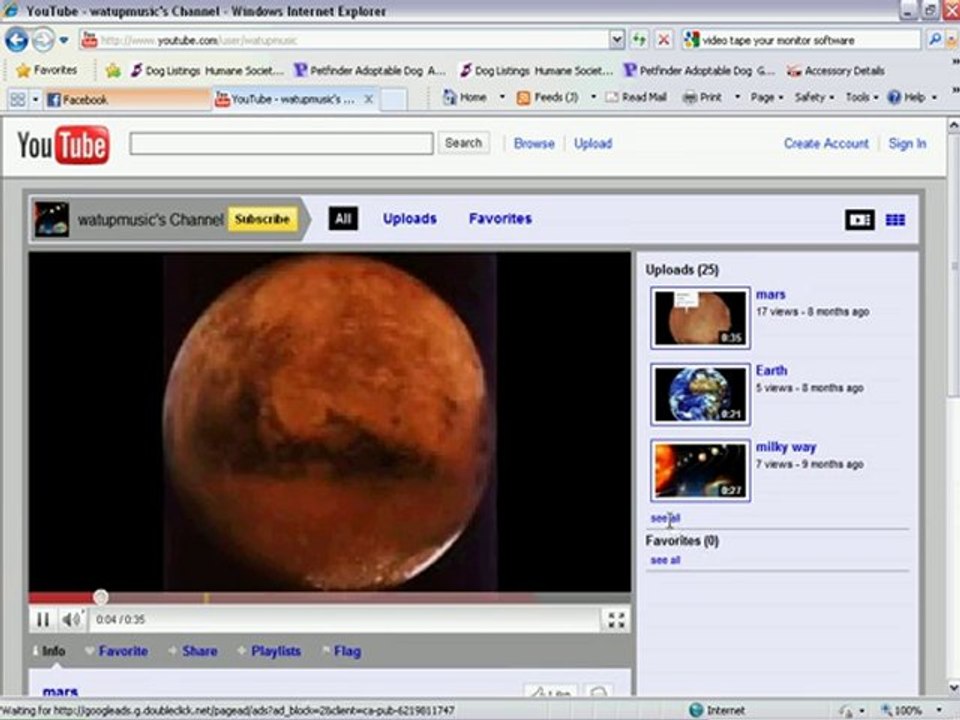Switch to player view icon
This screenshot has height=720, width=960.
point(860,220)
